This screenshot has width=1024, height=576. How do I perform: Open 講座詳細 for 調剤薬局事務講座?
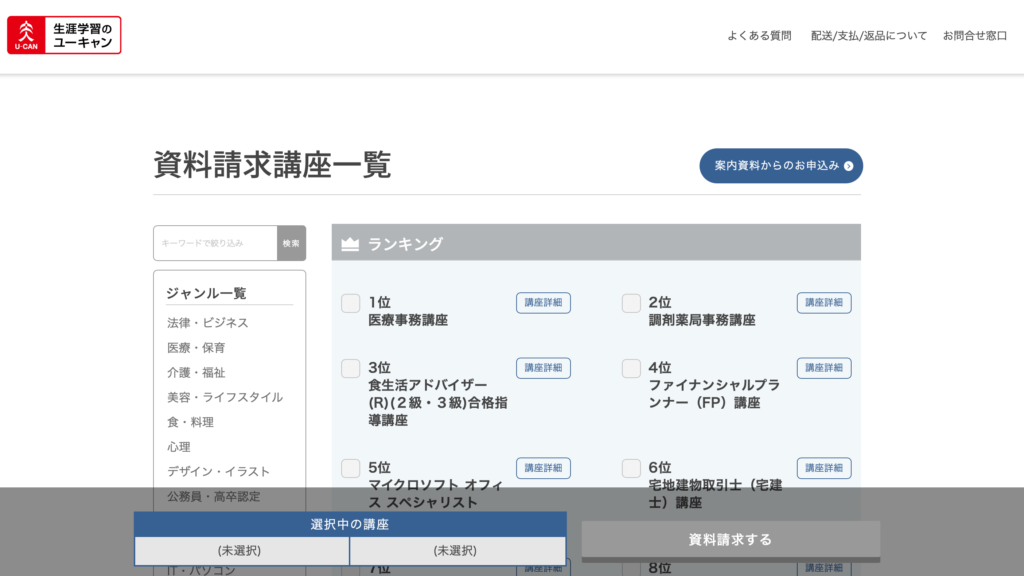(824, 303)
